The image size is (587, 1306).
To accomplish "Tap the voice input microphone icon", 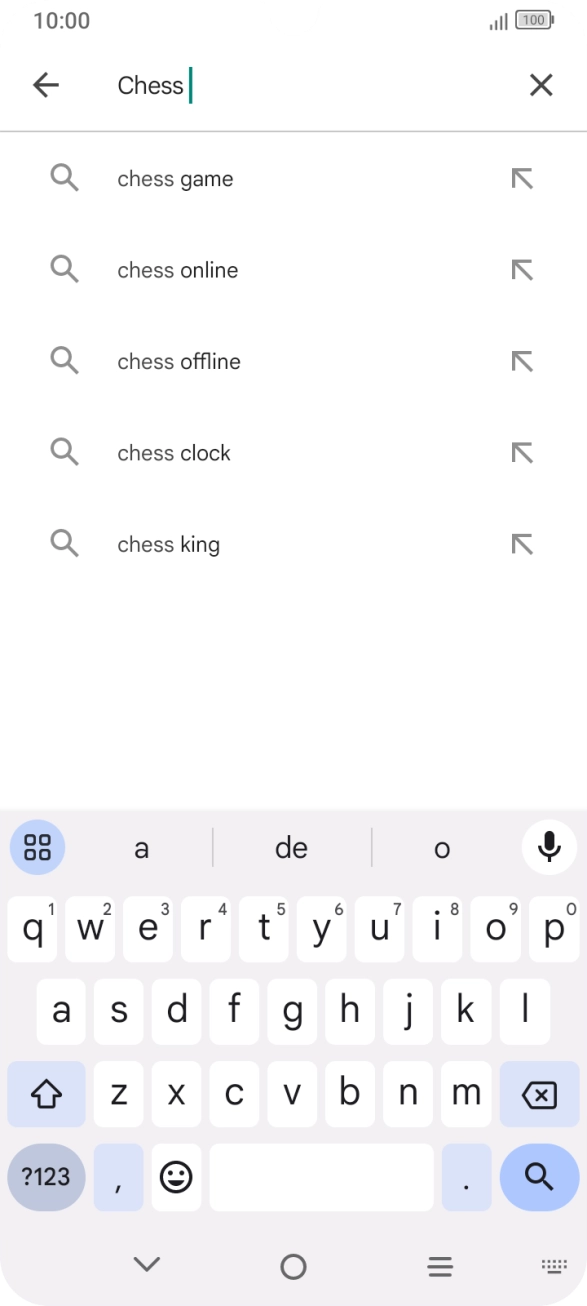I will 549,847.
